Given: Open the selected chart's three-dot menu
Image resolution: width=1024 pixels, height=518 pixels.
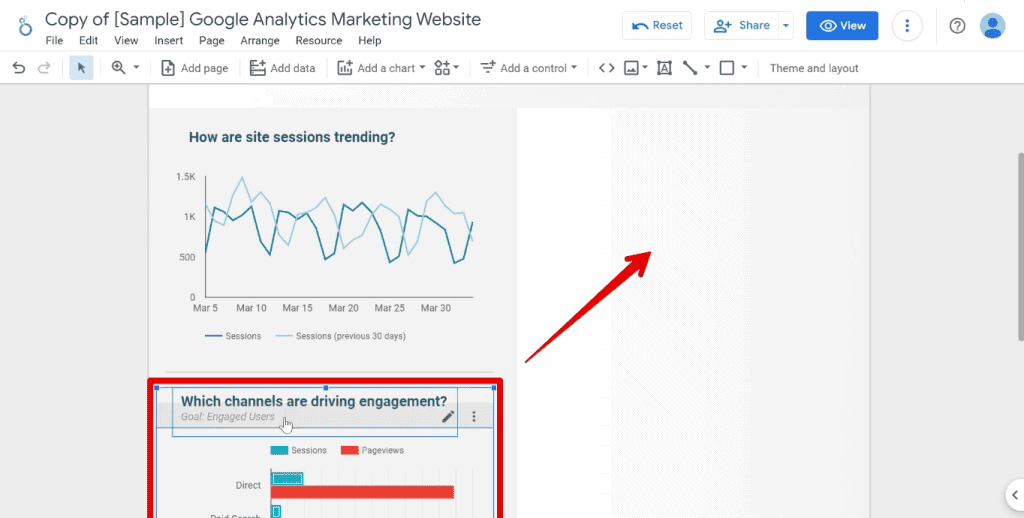Looking at the screenshot, I should pos(474,416).
